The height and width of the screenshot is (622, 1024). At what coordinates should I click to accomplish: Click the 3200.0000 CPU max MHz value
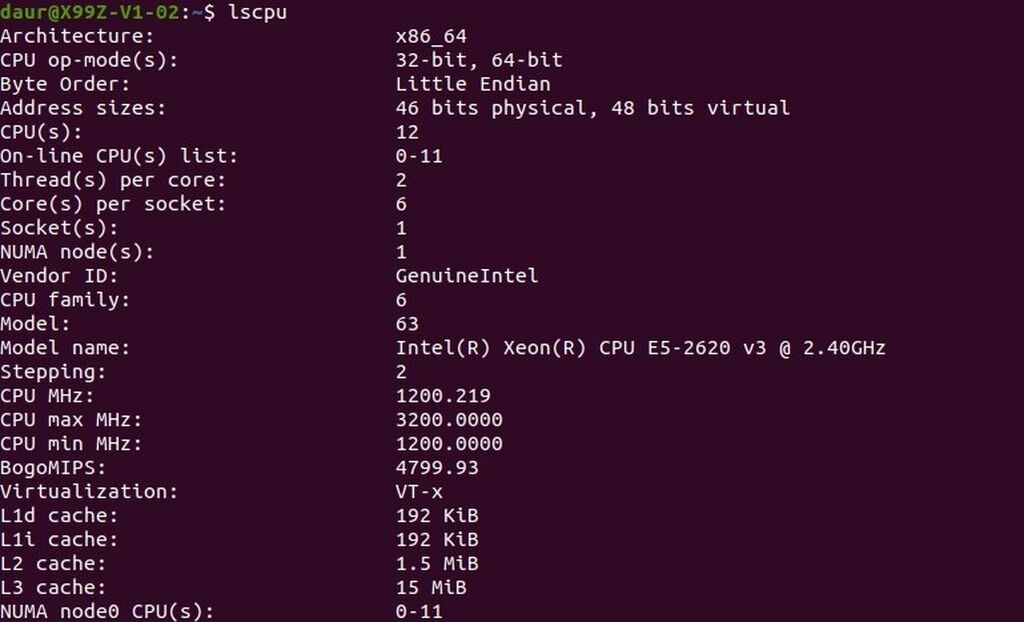449,420
